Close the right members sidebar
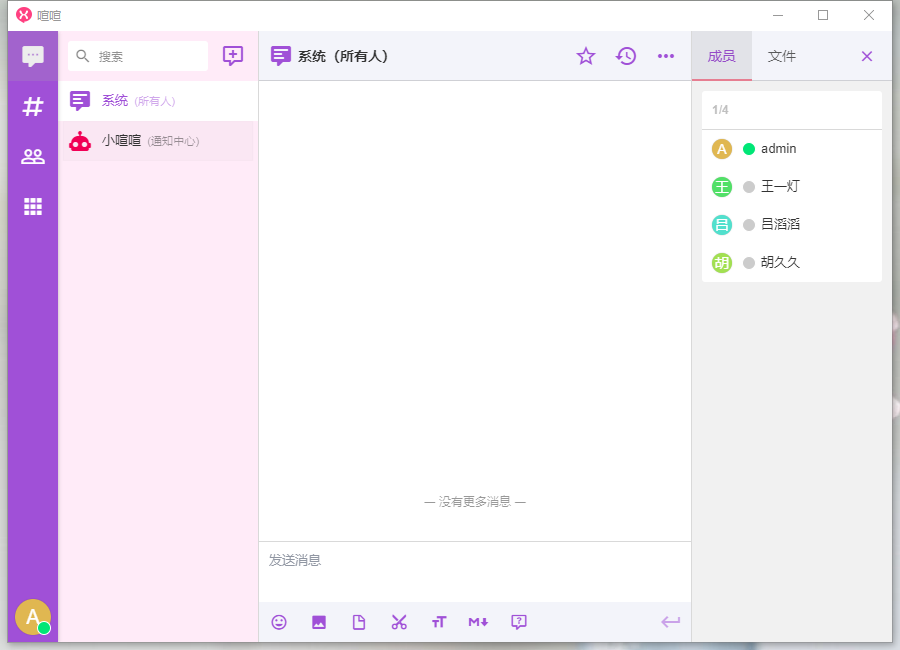This screenshot has height=650, width=900. pyautogui.click(x=867, y=56)
